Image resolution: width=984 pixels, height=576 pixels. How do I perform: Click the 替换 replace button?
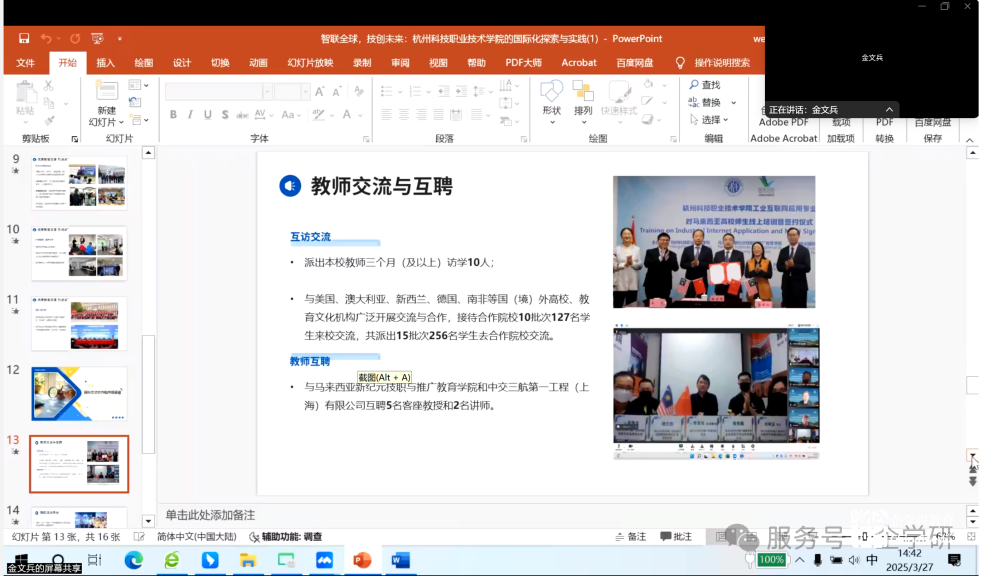[704, 103]
